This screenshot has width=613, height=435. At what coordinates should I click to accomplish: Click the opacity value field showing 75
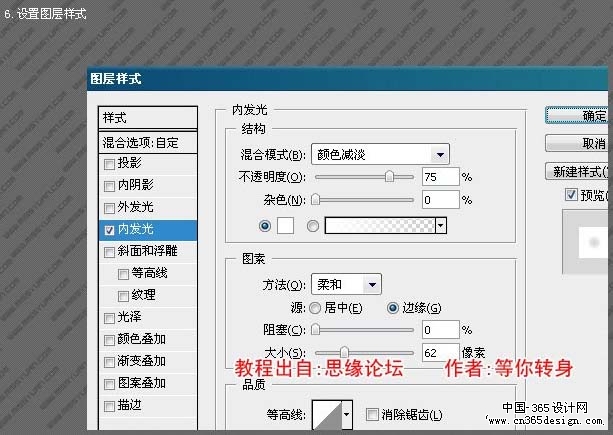pos(441,177)
